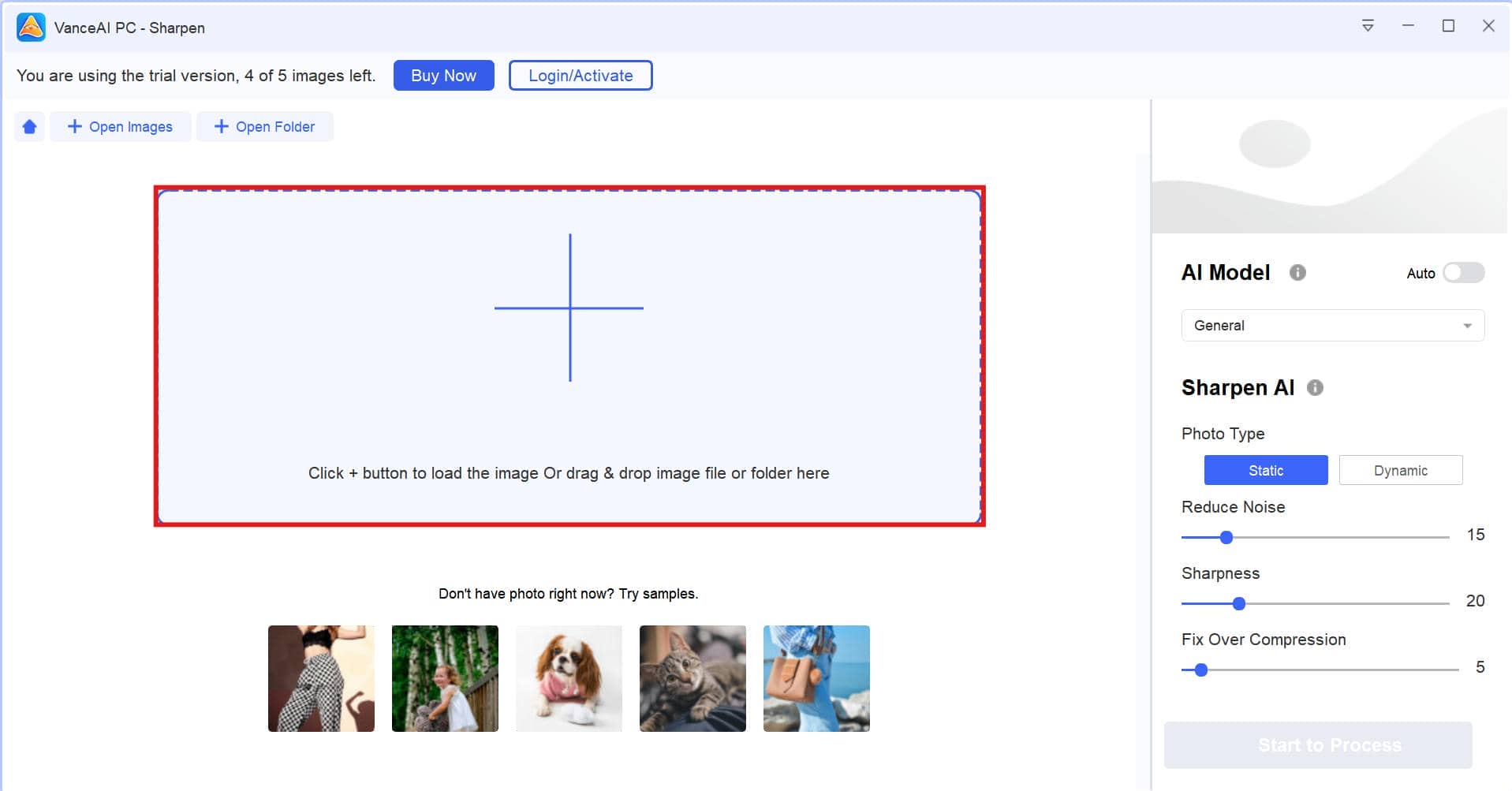Click the Sharpness value 20
Image resolution: width=1512 pixels, height=791 pixels.
tap(1476, 601)
